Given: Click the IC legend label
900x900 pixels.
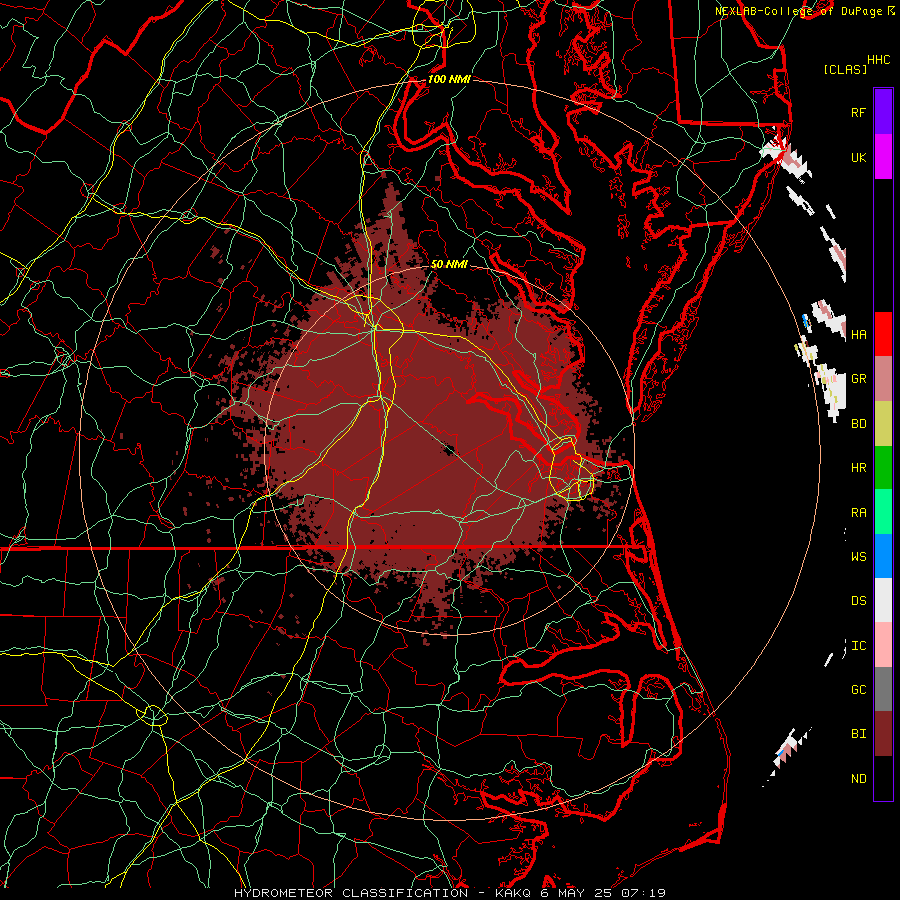Looking at the screenshot, I should click(858, 646).
